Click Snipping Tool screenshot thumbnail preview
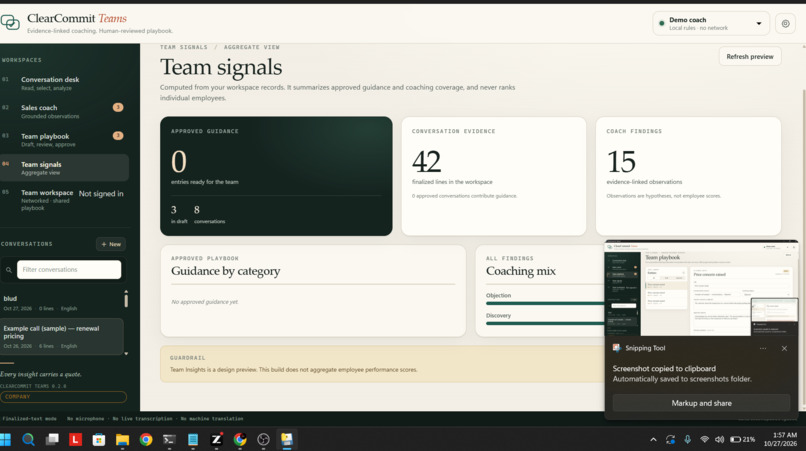 (x=702, y=288)
